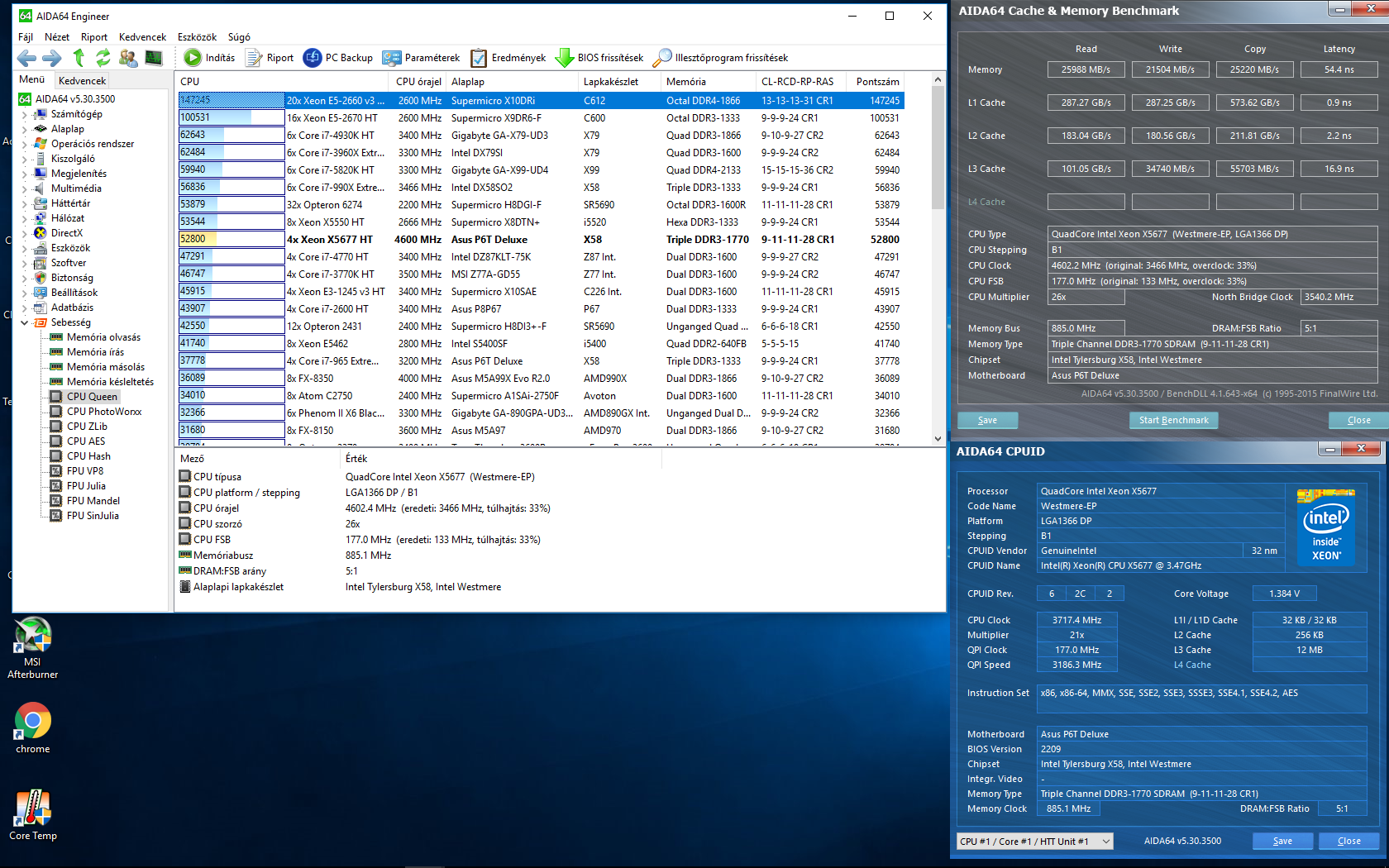
Task: Click the green graph monitor toolbar icon
Action: (x=154, y=58)
